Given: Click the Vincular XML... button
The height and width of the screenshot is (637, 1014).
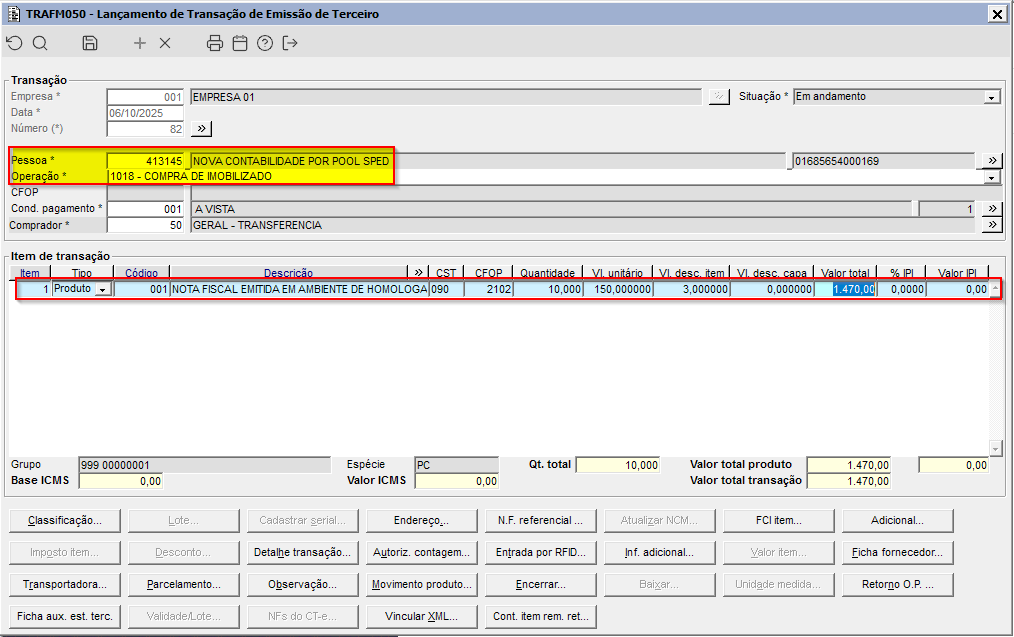Looking at the screenshot, I should coord(421,616).
